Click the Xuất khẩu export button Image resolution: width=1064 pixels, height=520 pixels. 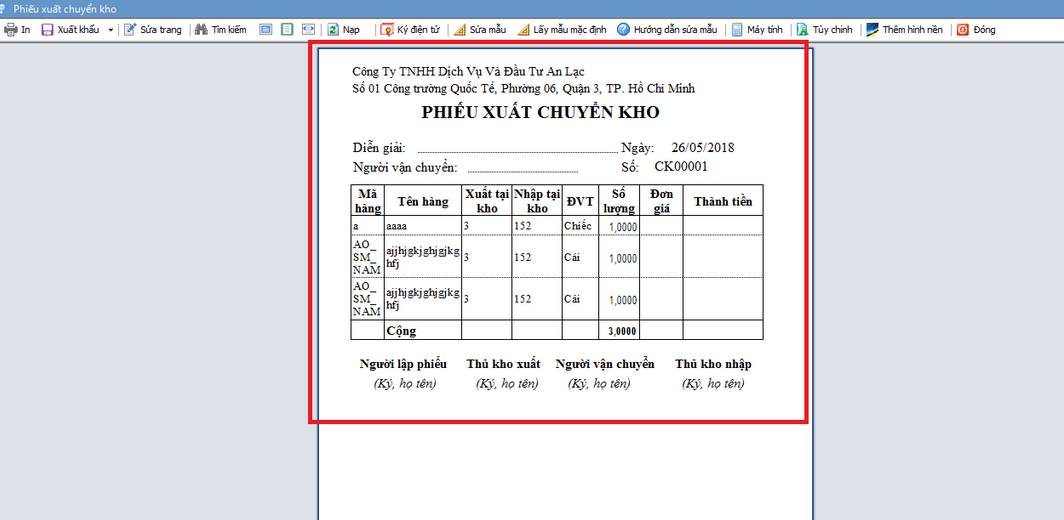point(70,30)
